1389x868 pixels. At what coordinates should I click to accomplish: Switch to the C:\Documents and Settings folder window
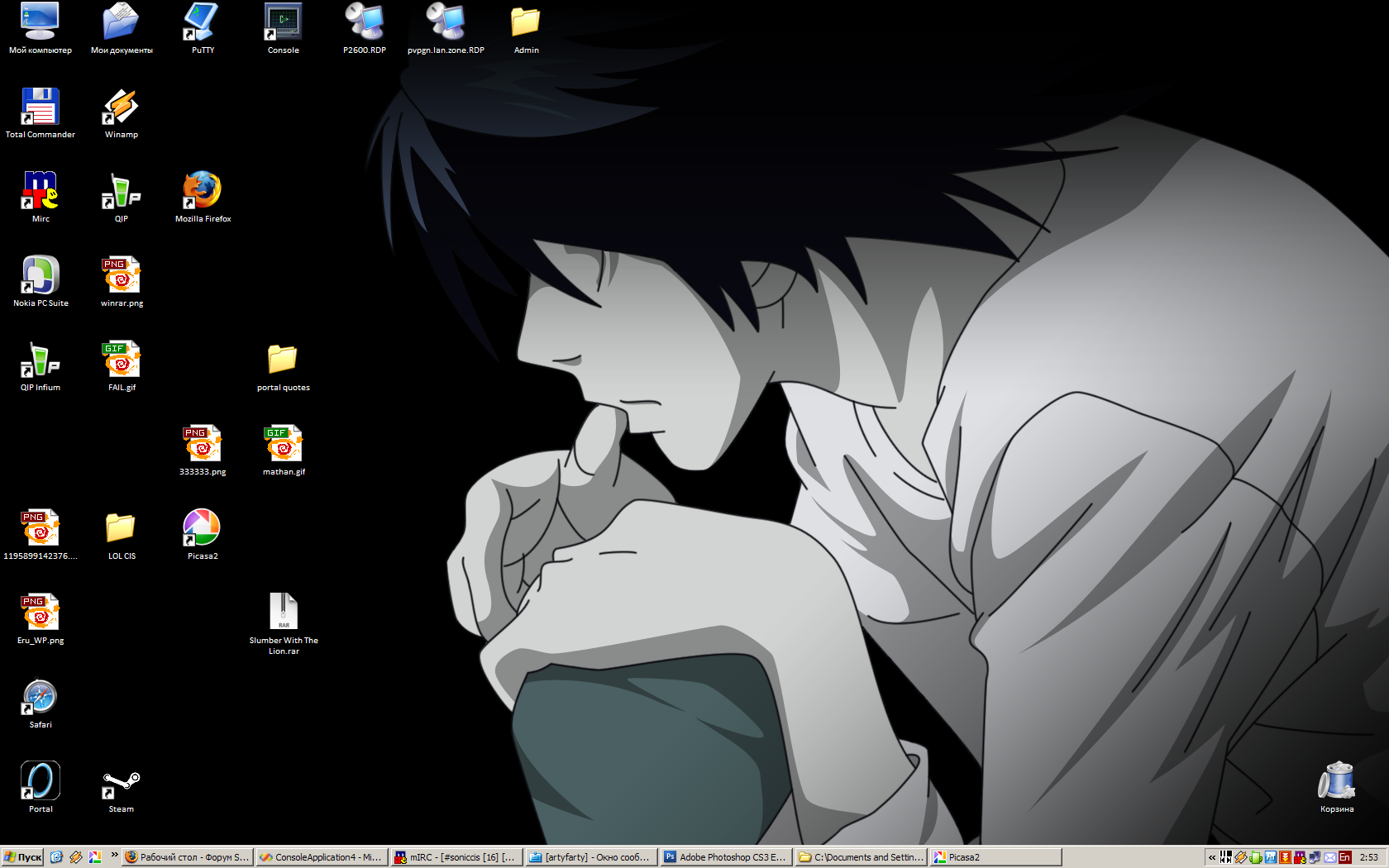point(861,857)
